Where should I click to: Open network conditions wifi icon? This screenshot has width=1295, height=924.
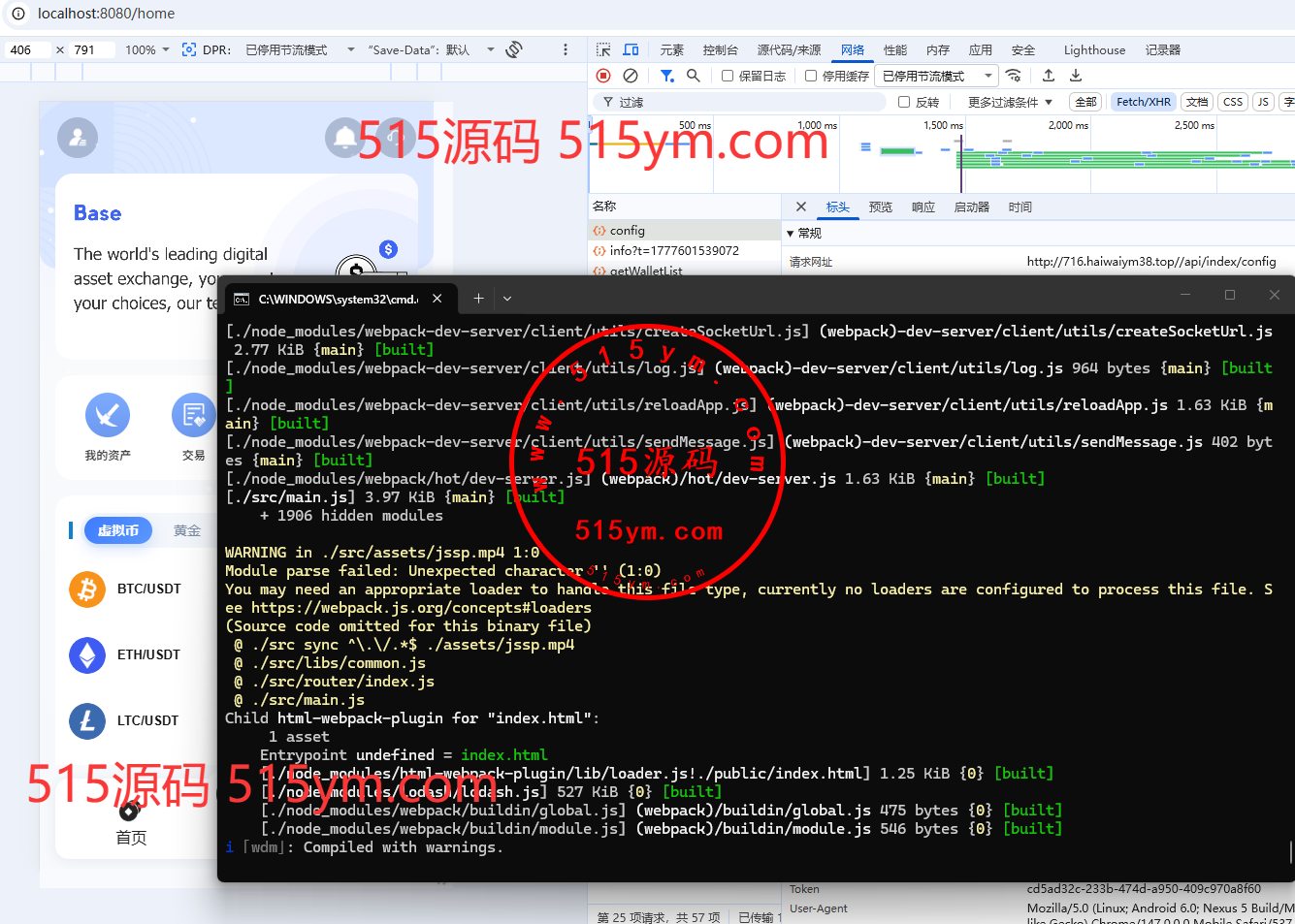click(1014, 76)
